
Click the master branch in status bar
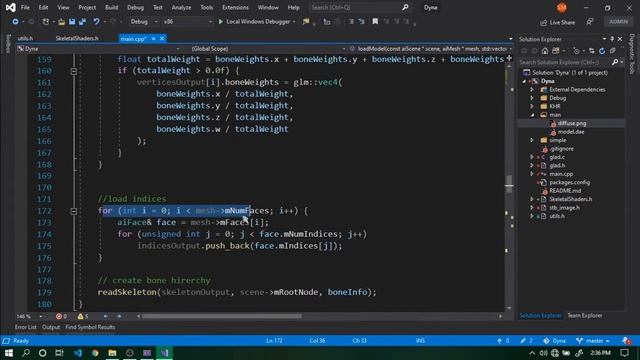(x=593, y=341)
